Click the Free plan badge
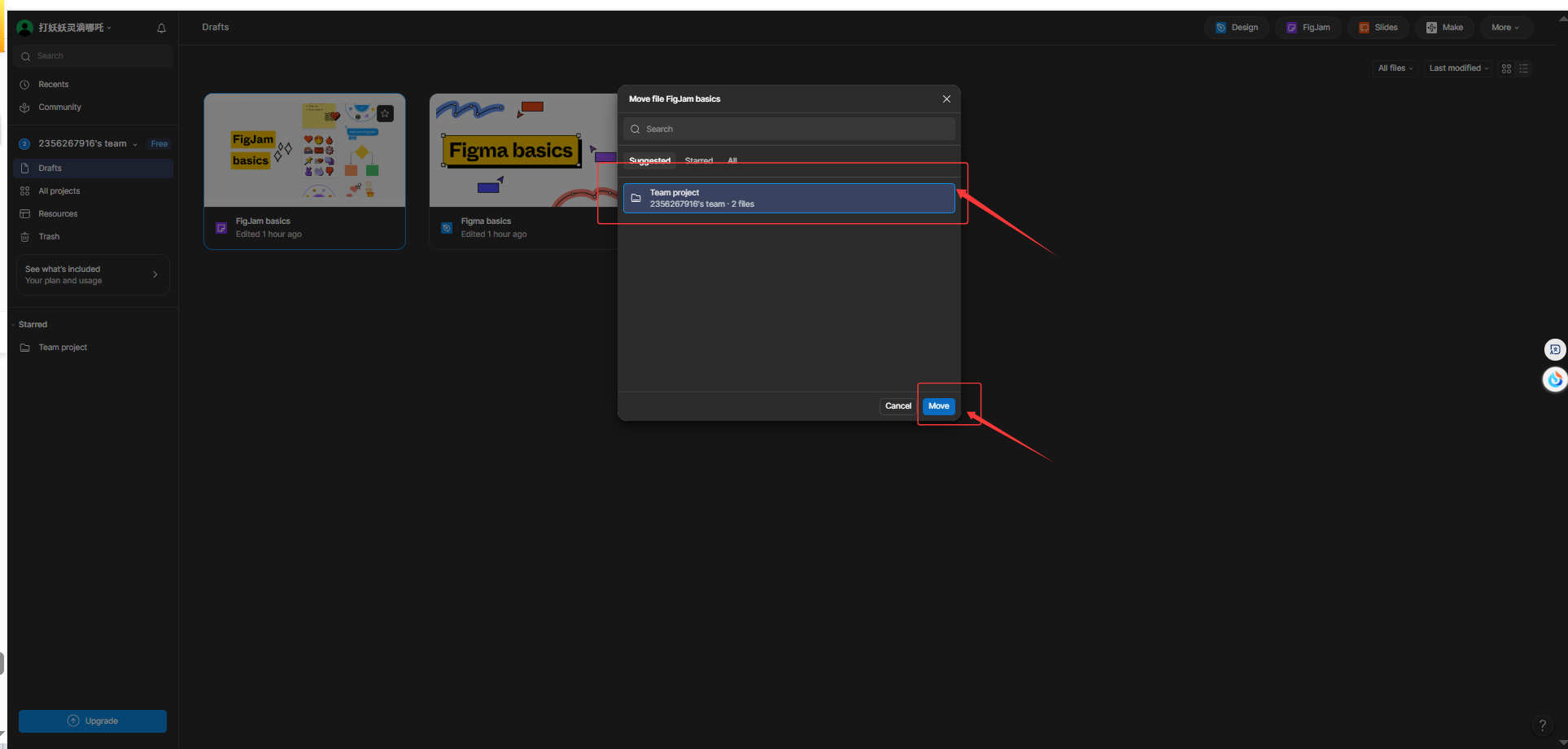Screen dimensions: 1568x749 (x=159, y=144)
